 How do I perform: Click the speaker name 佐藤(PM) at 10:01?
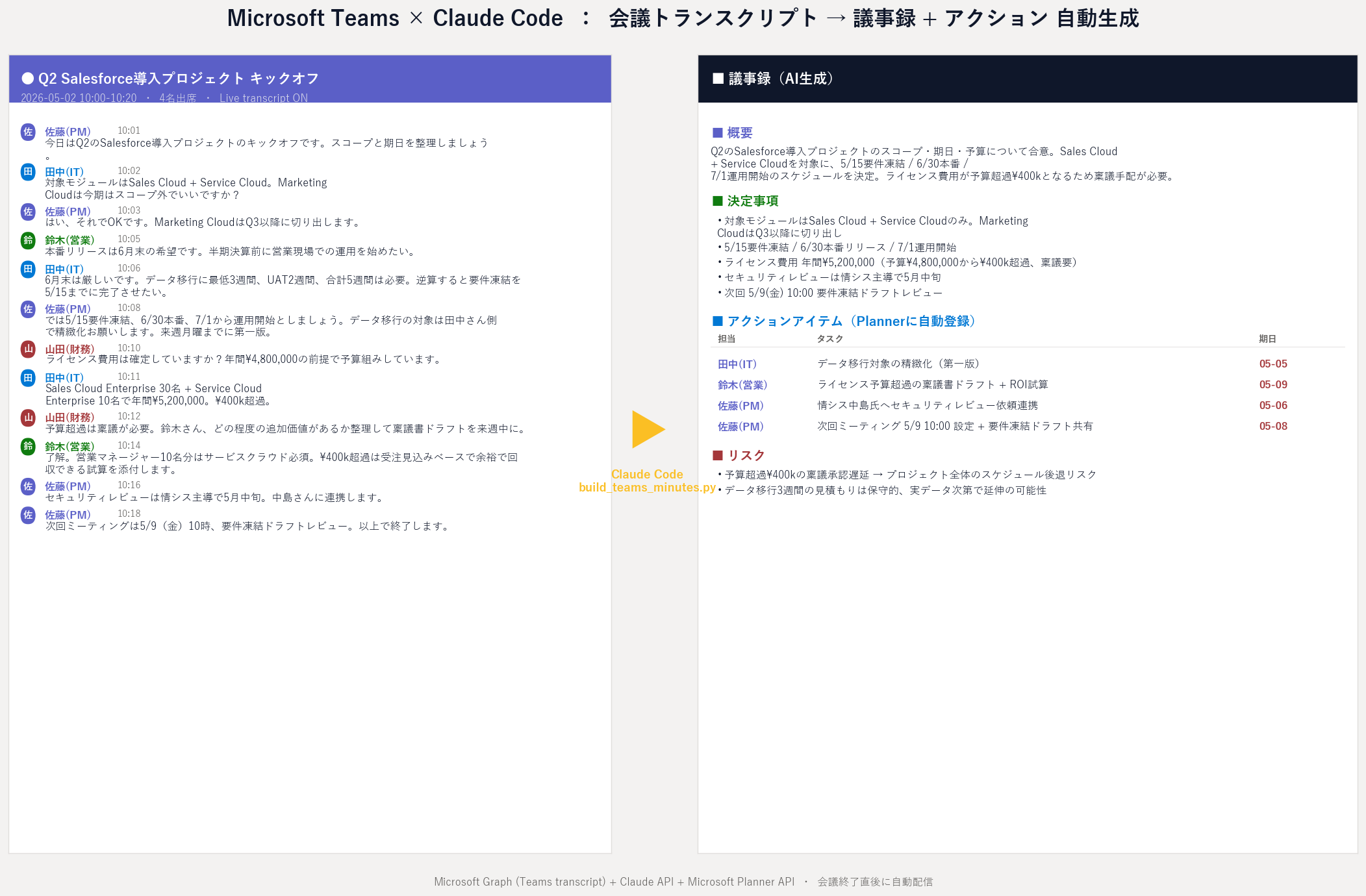[68, 132]
